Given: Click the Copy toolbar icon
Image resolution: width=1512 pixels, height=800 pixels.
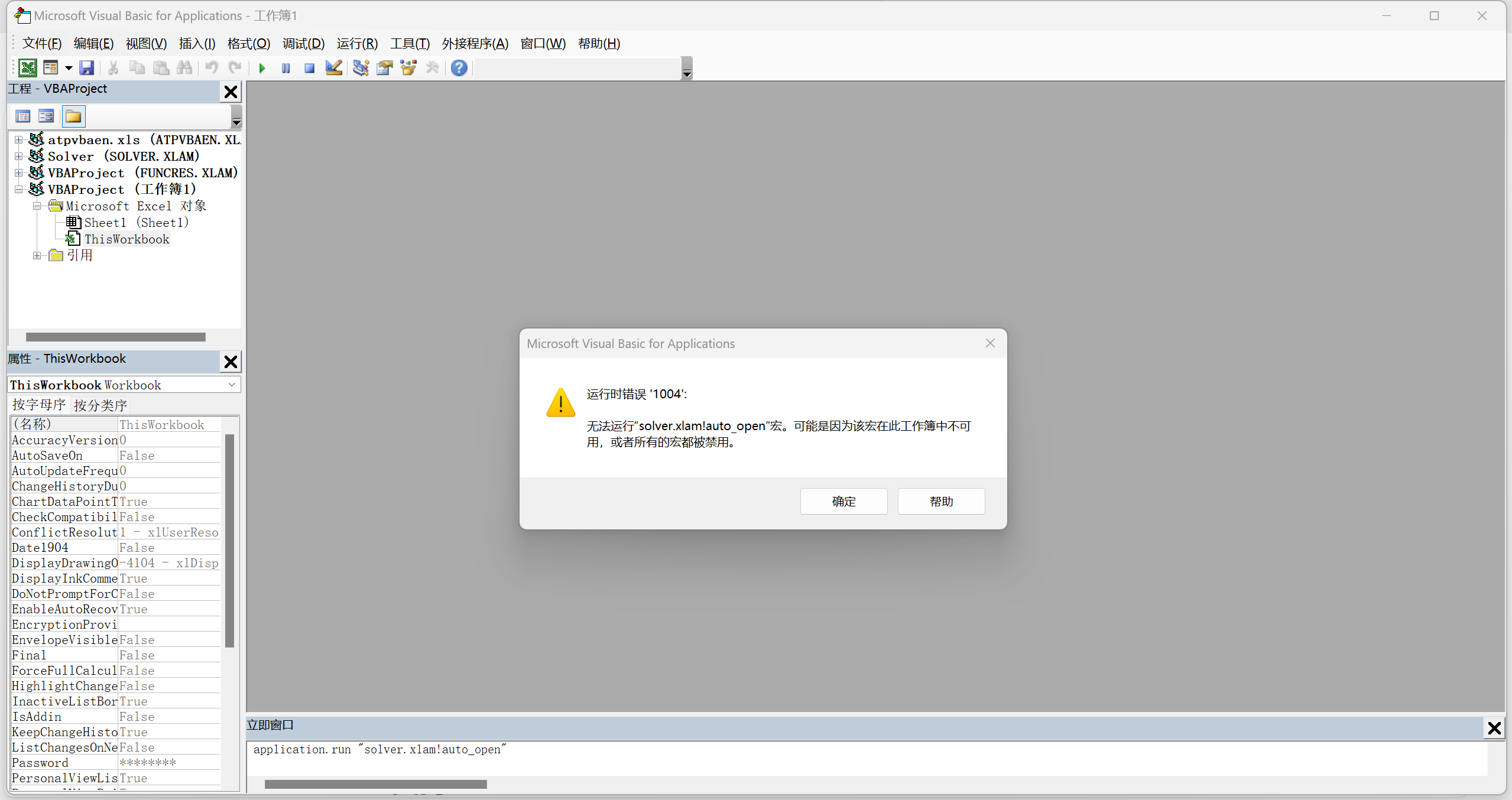Looking at the screenshot, I should coord(137,68).
